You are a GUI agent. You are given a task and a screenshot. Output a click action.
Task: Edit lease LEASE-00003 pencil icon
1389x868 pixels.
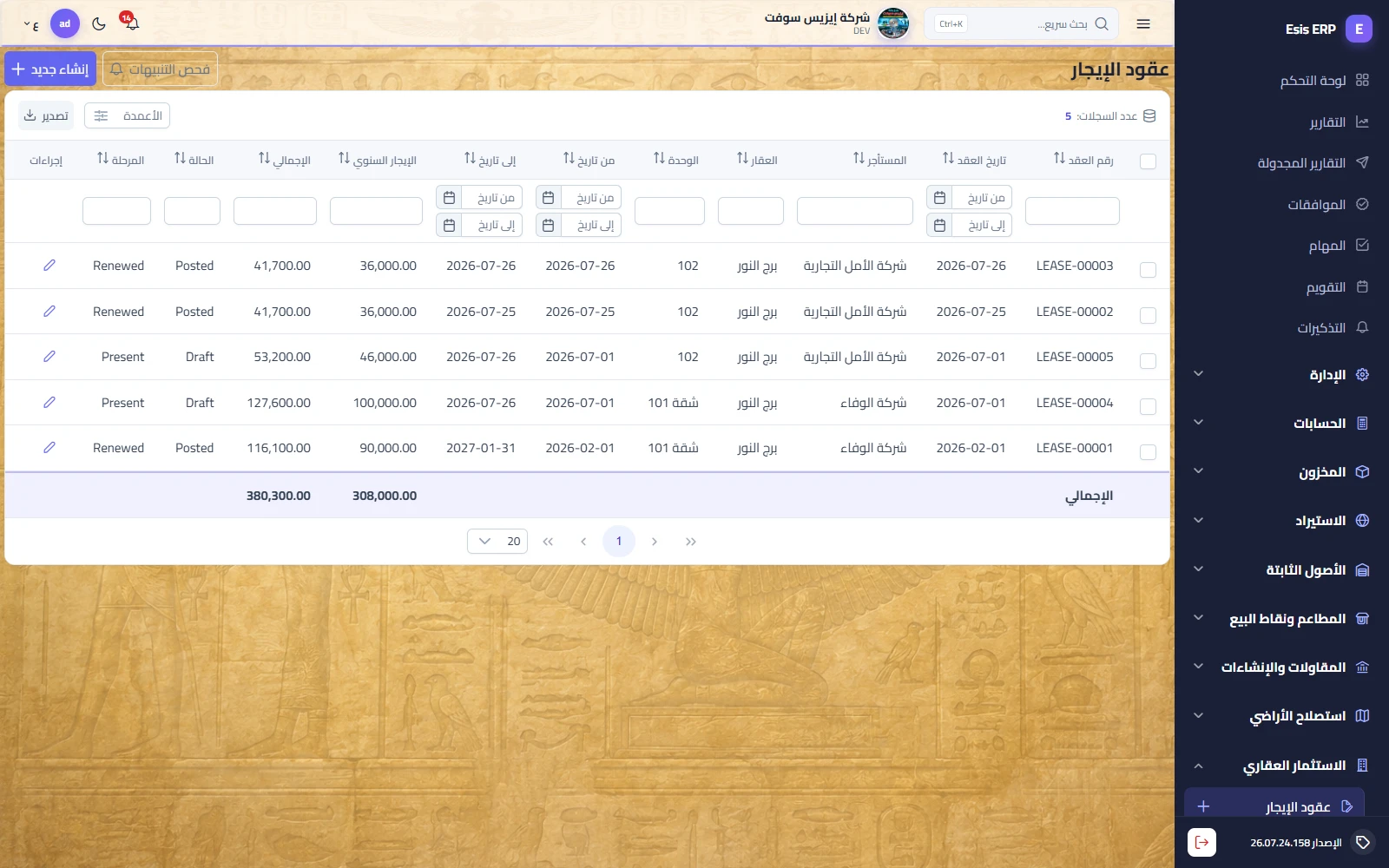pyautogui.click(x=49, y=266)
